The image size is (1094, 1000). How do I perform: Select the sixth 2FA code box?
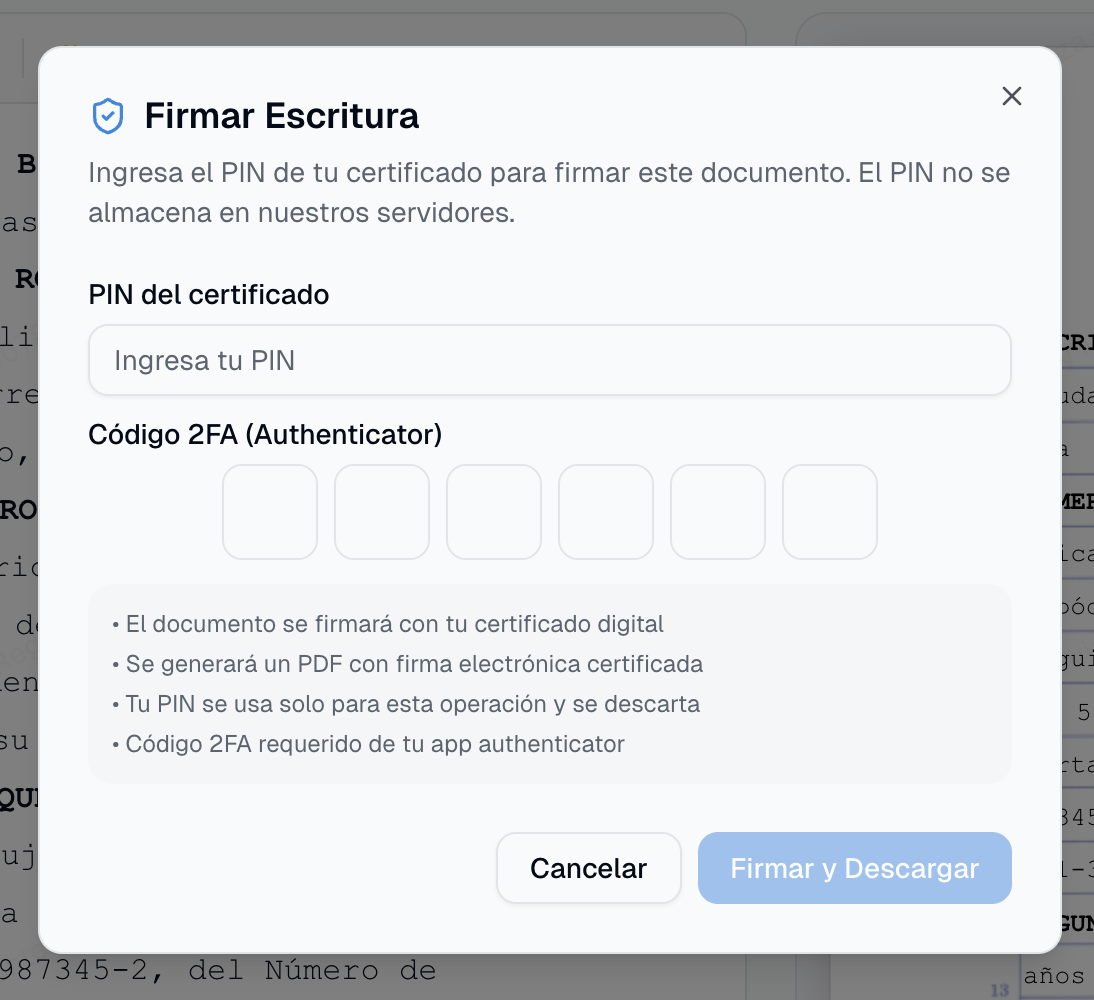click(829, 511)
